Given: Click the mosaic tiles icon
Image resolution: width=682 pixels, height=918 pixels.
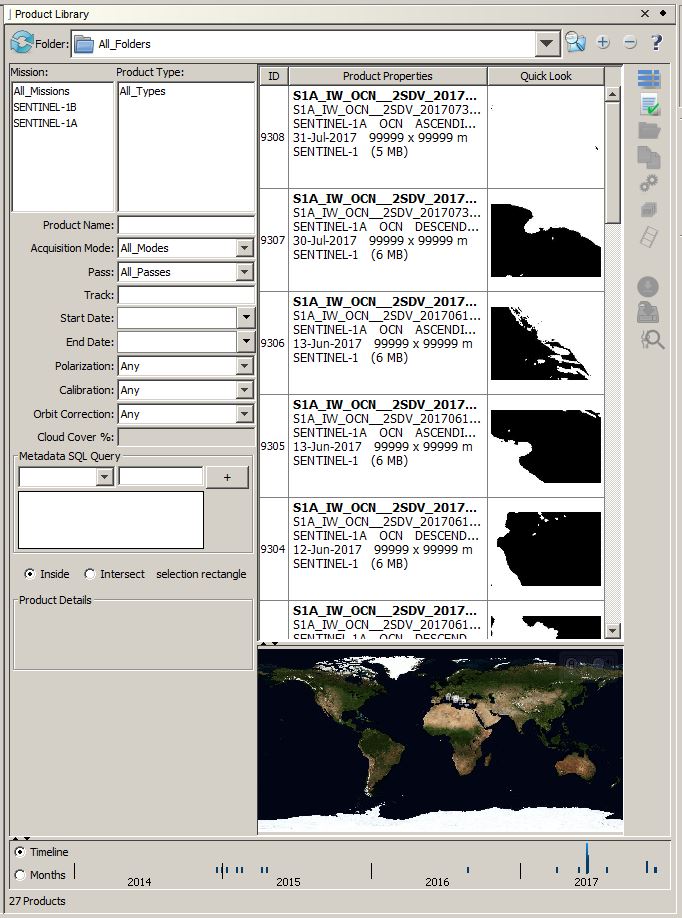Looking at the screenshot, I should click(x=649, y=237).
